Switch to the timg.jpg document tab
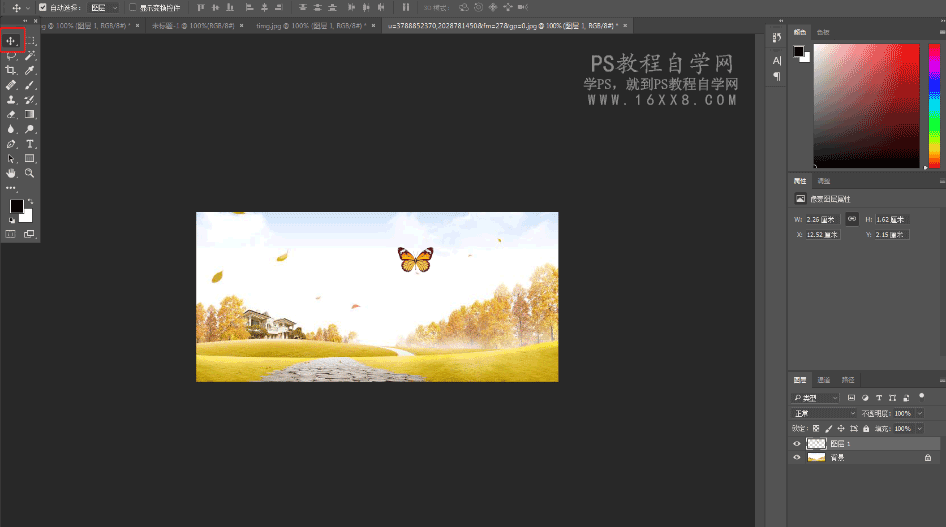This screenshot has height=527, width=946. pos(311,26)
